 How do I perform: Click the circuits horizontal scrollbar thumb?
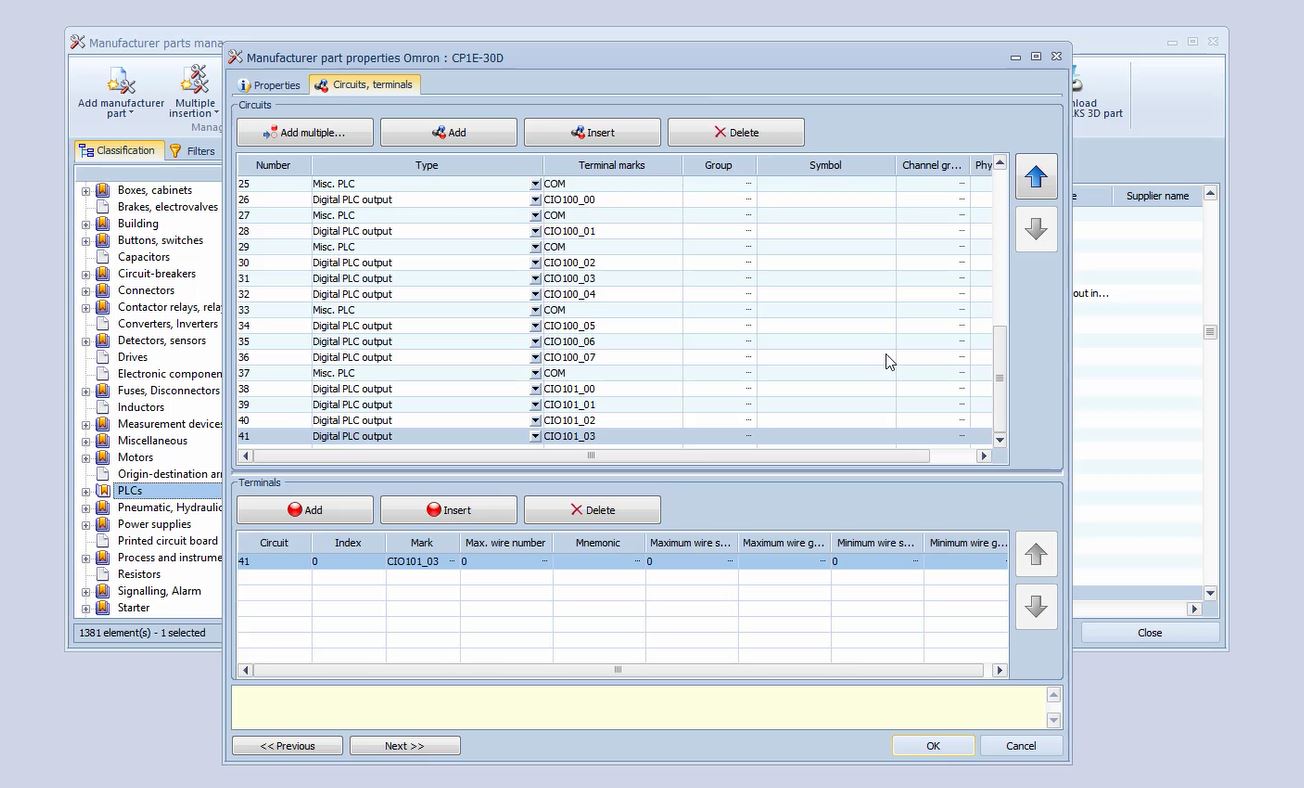[591, 456]
